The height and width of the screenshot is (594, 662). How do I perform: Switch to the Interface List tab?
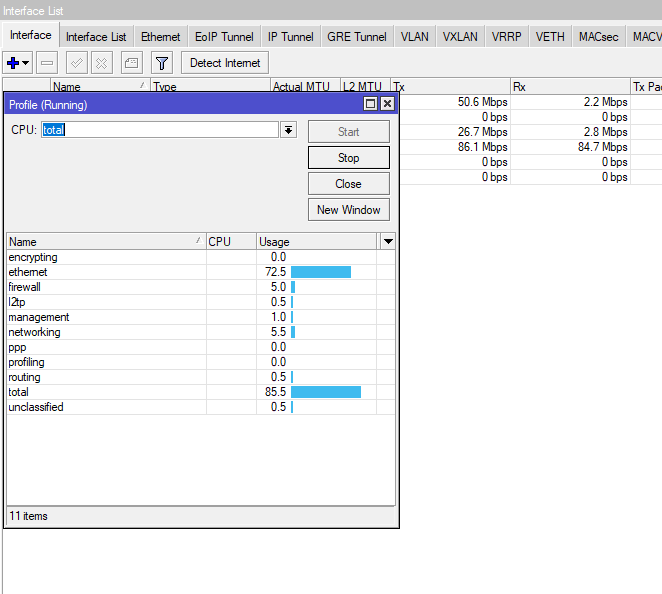96,37
